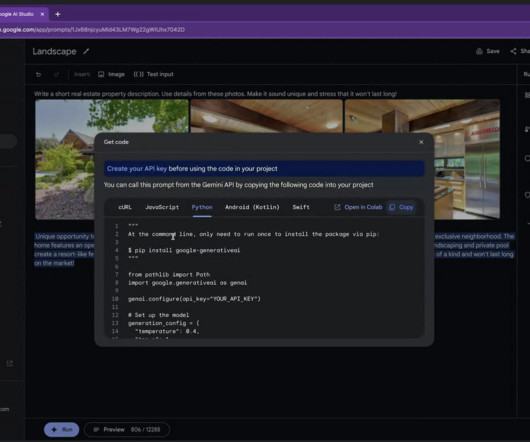
Task: Click the genai.configure api_key code line
Action: [x=194, y=299]
